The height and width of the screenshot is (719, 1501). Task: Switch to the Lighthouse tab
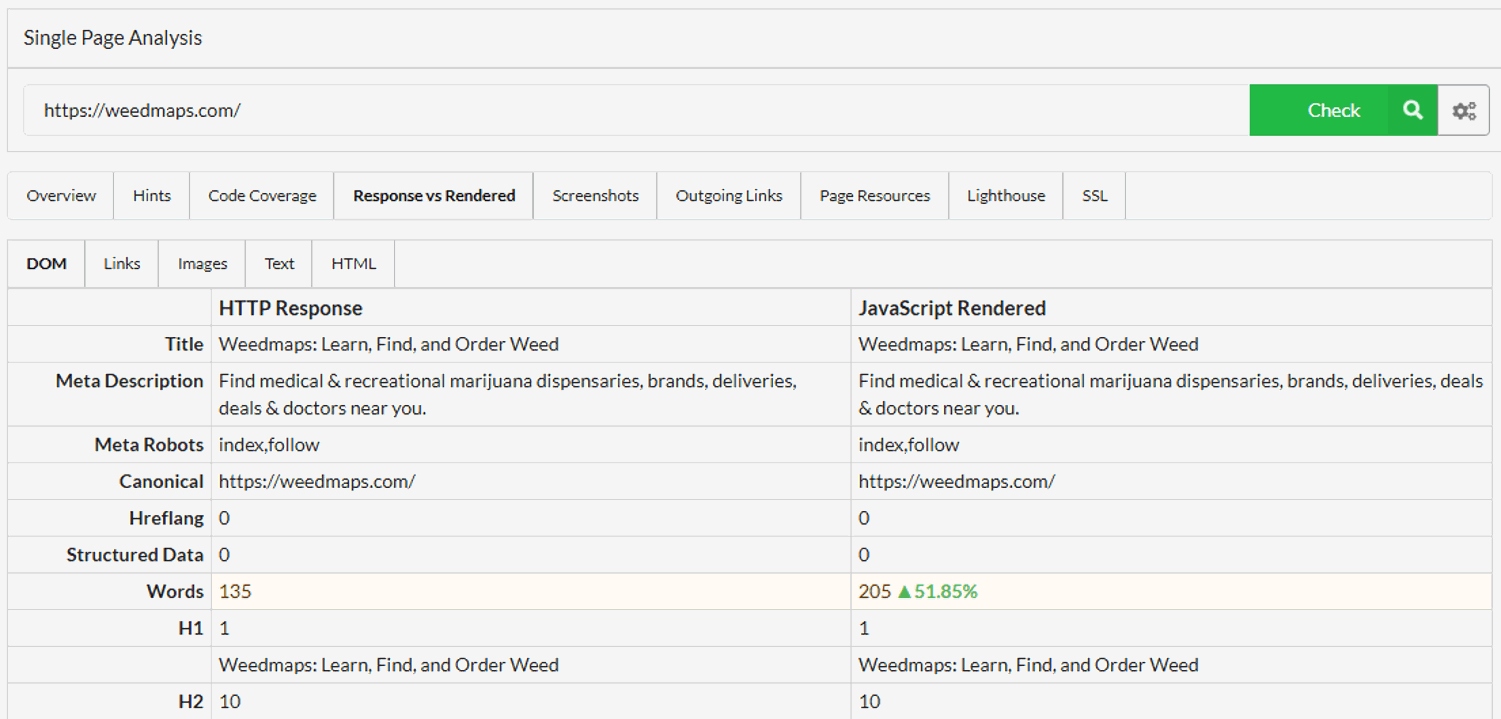[1005, 195]
